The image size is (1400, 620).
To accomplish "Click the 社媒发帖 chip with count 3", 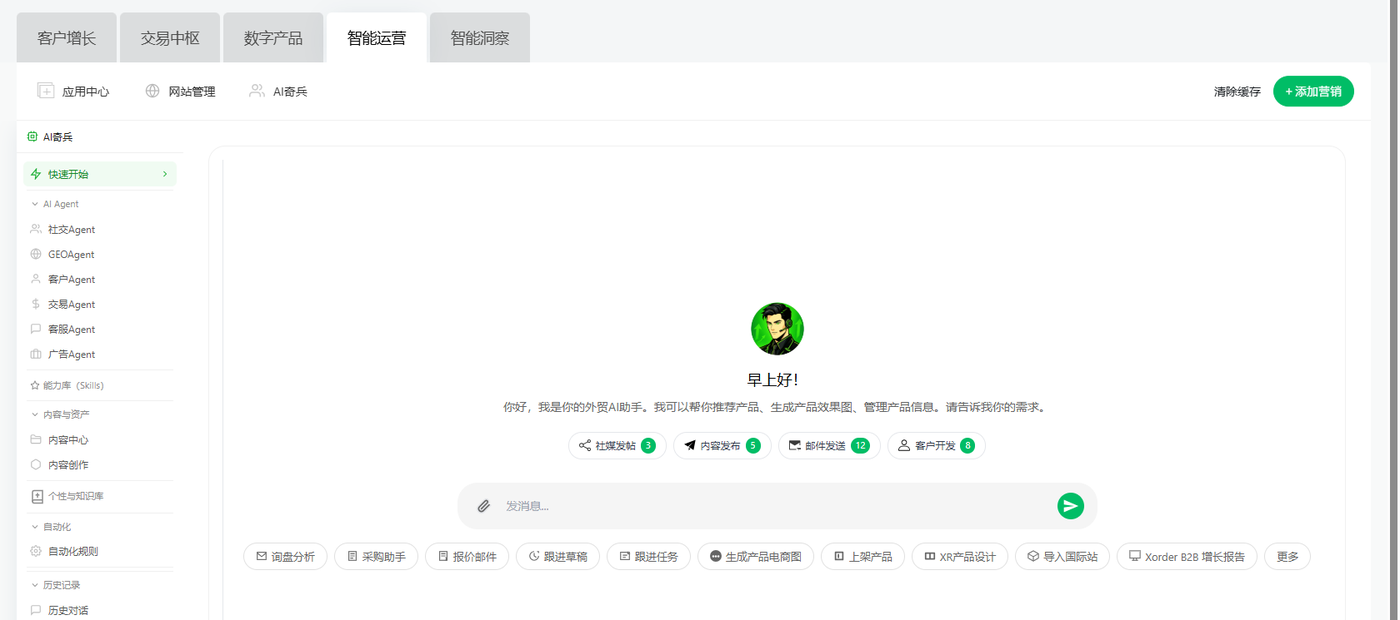I will click(617, 446).
